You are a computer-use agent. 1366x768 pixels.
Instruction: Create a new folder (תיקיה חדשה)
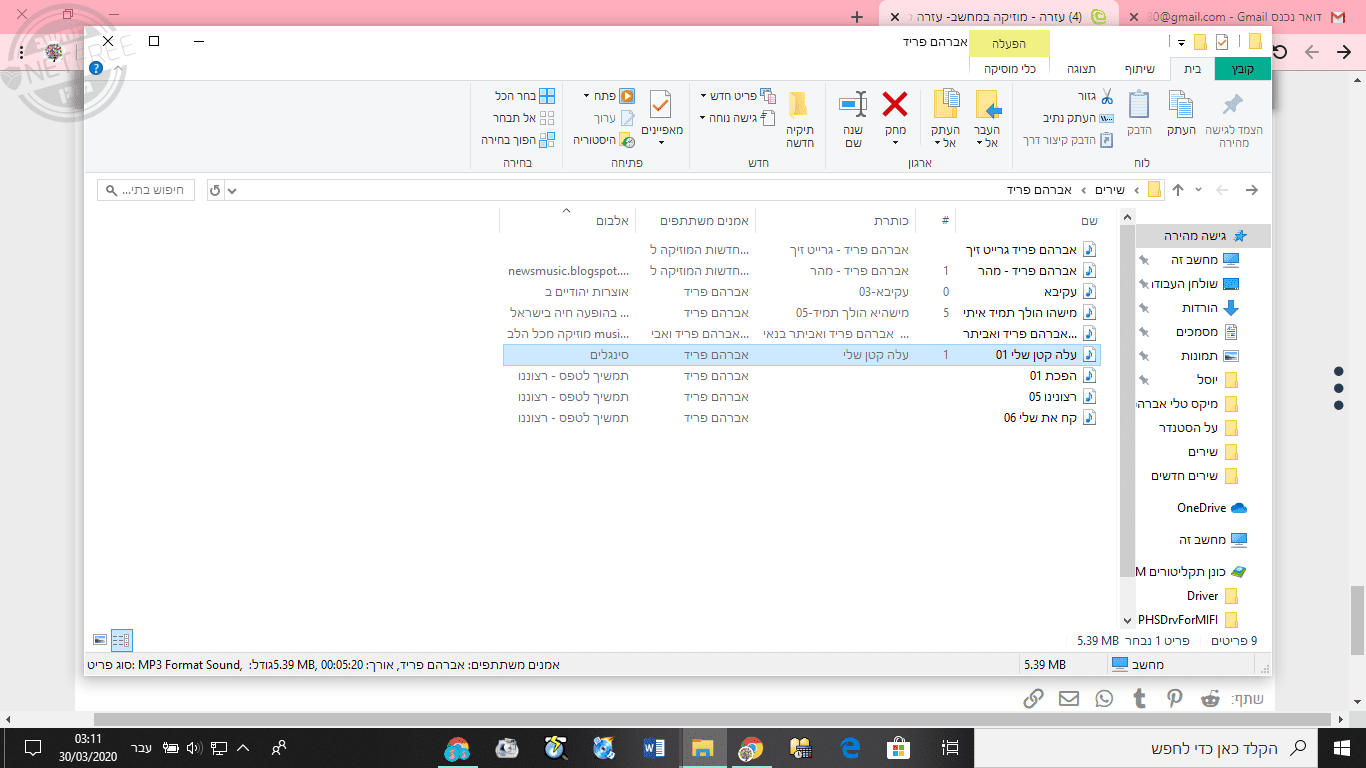[x=799, y=119]
